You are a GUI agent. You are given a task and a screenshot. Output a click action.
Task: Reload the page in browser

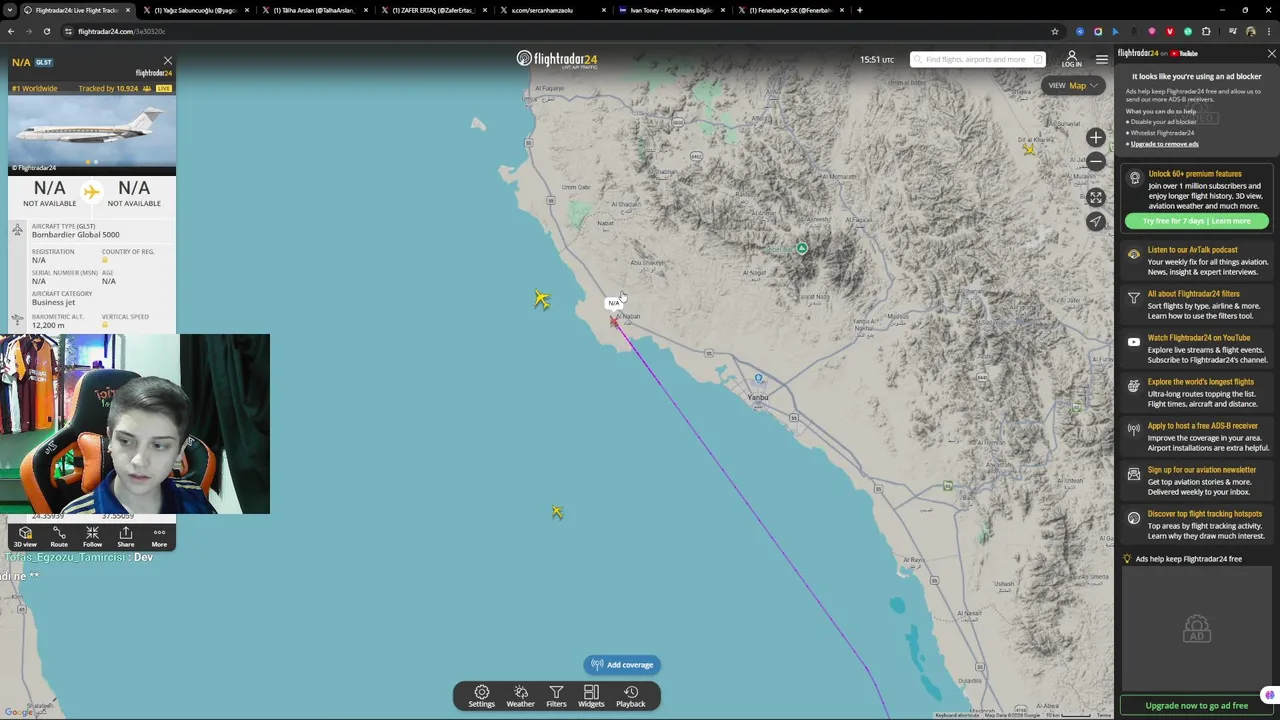pyautogui.click(x=46, y=31)
